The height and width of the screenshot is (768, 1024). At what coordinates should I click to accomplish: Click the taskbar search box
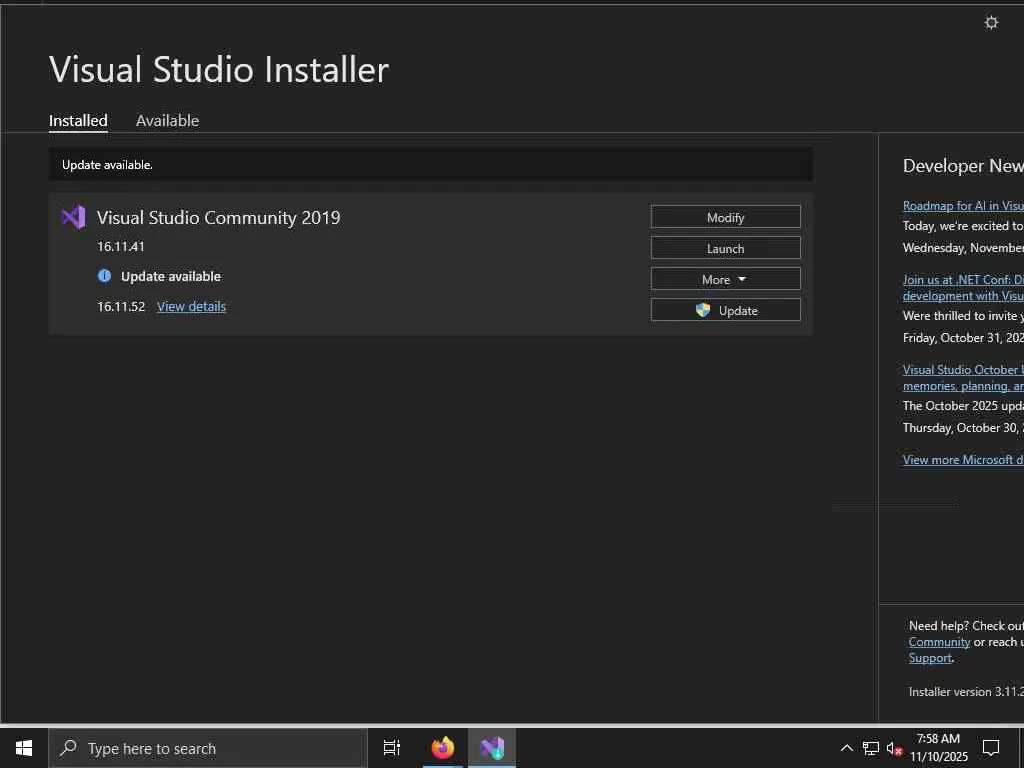point(208,748)
